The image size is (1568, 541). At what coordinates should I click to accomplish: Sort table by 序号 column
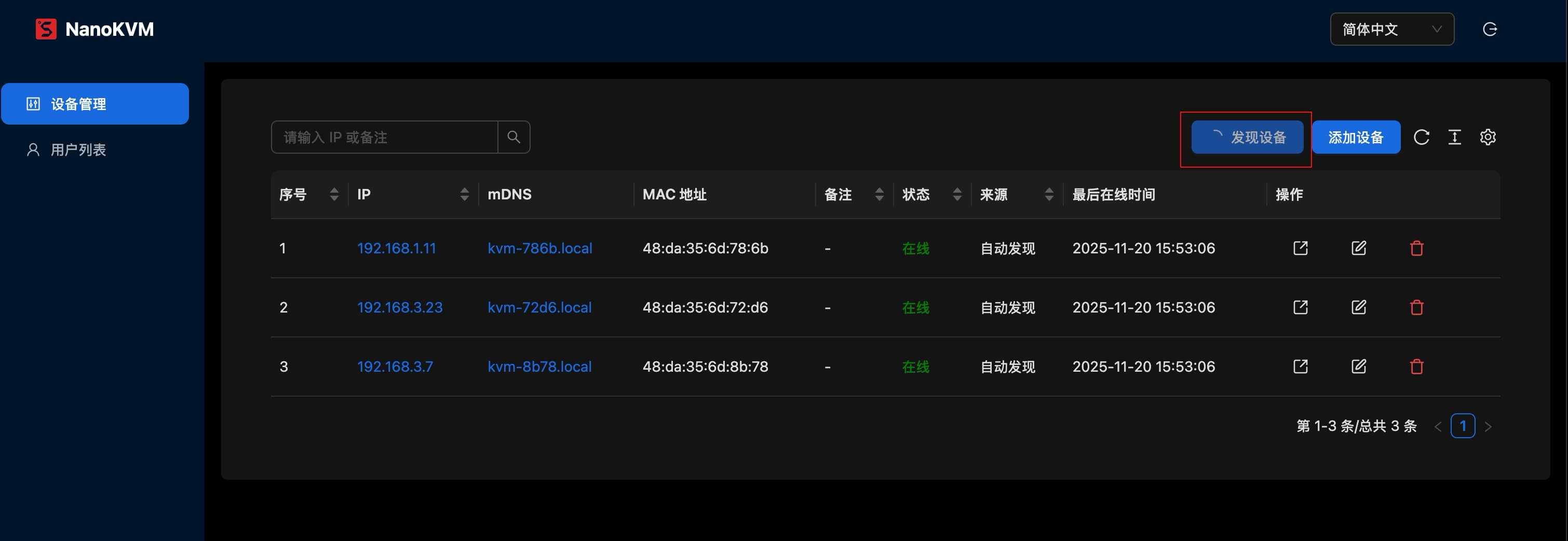[x=333, y=195]
